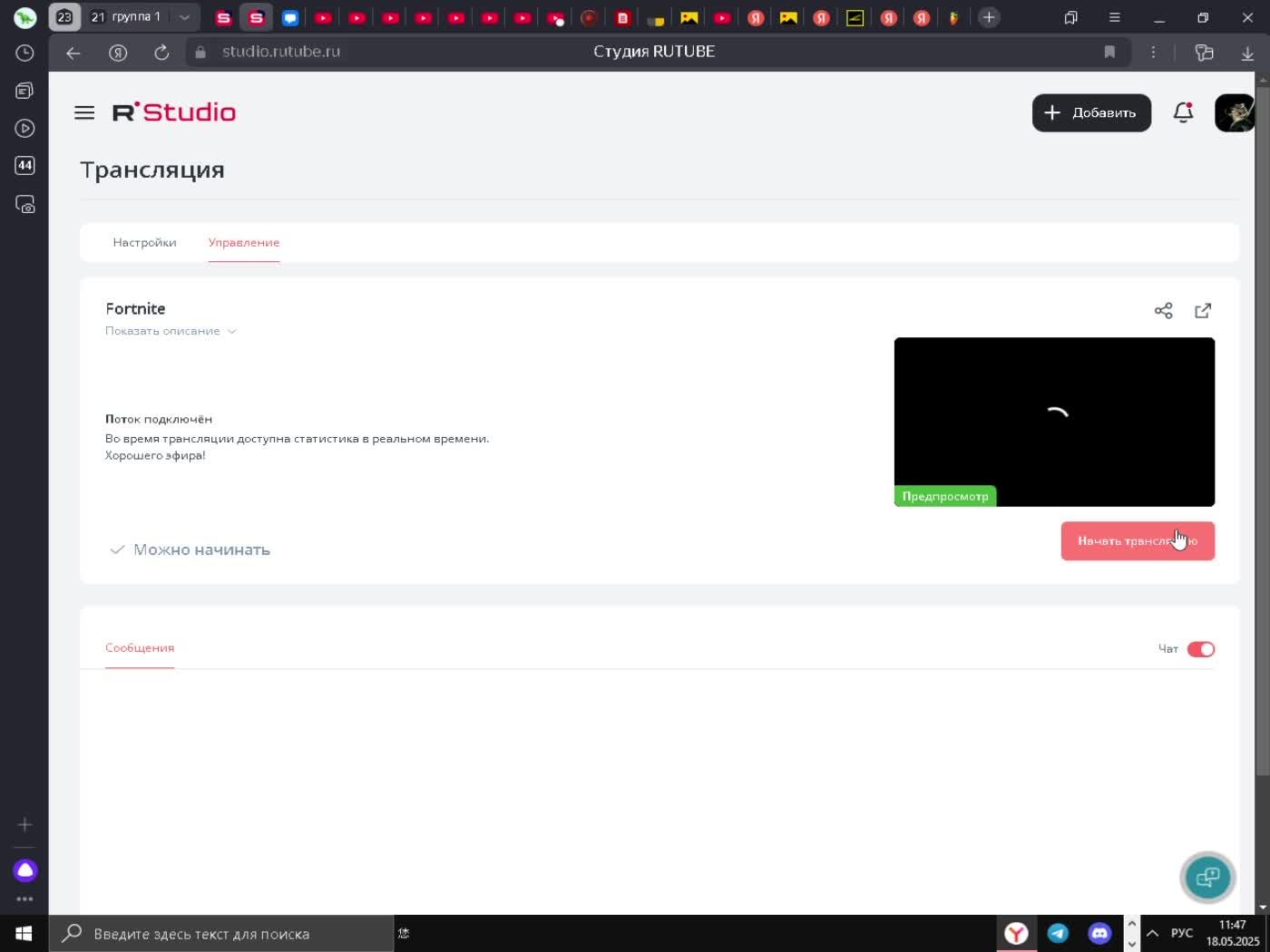
Task: Click the R Studio logo
Action: [174, 112]
